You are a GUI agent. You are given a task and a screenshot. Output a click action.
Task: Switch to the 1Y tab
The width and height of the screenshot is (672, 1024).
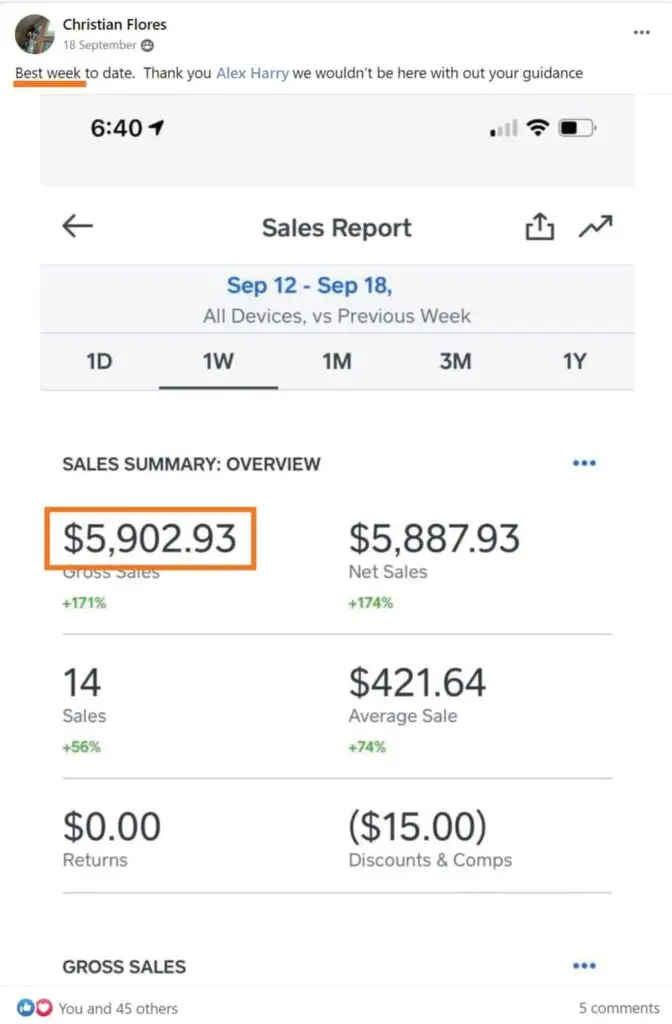coord(573,361)
